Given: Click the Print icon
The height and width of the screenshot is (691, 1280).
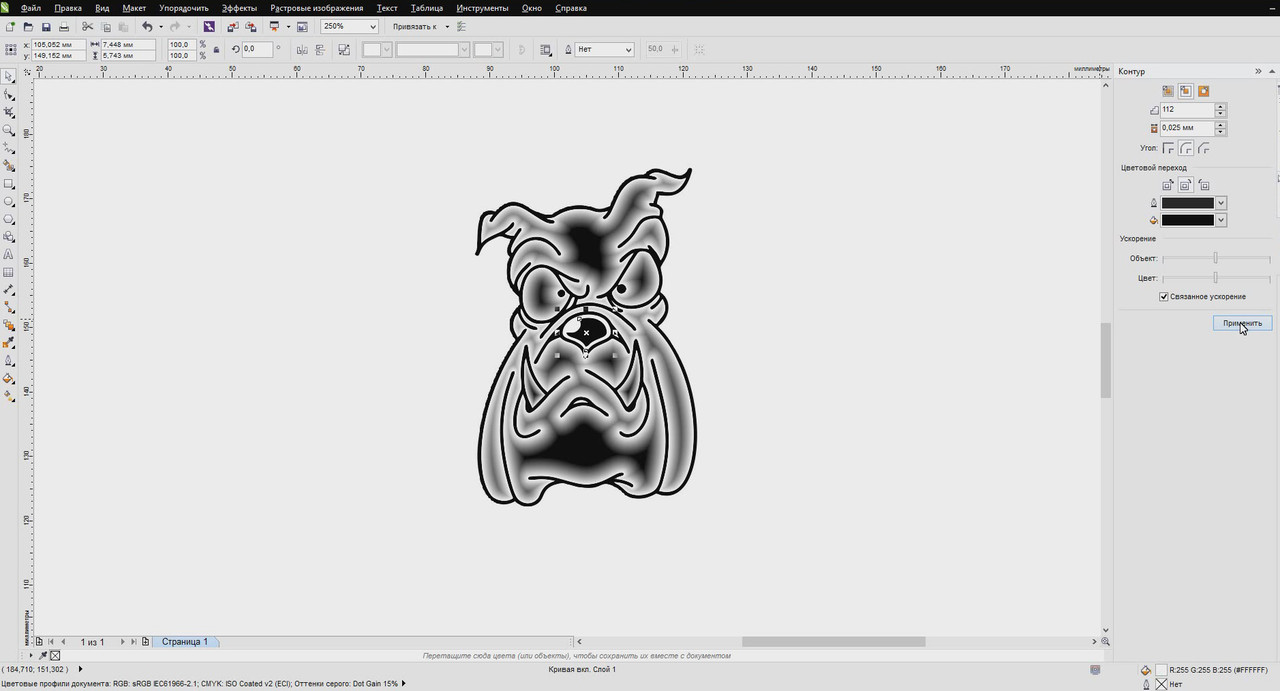Looking at the screenshot, I should [x=64, y=27].
